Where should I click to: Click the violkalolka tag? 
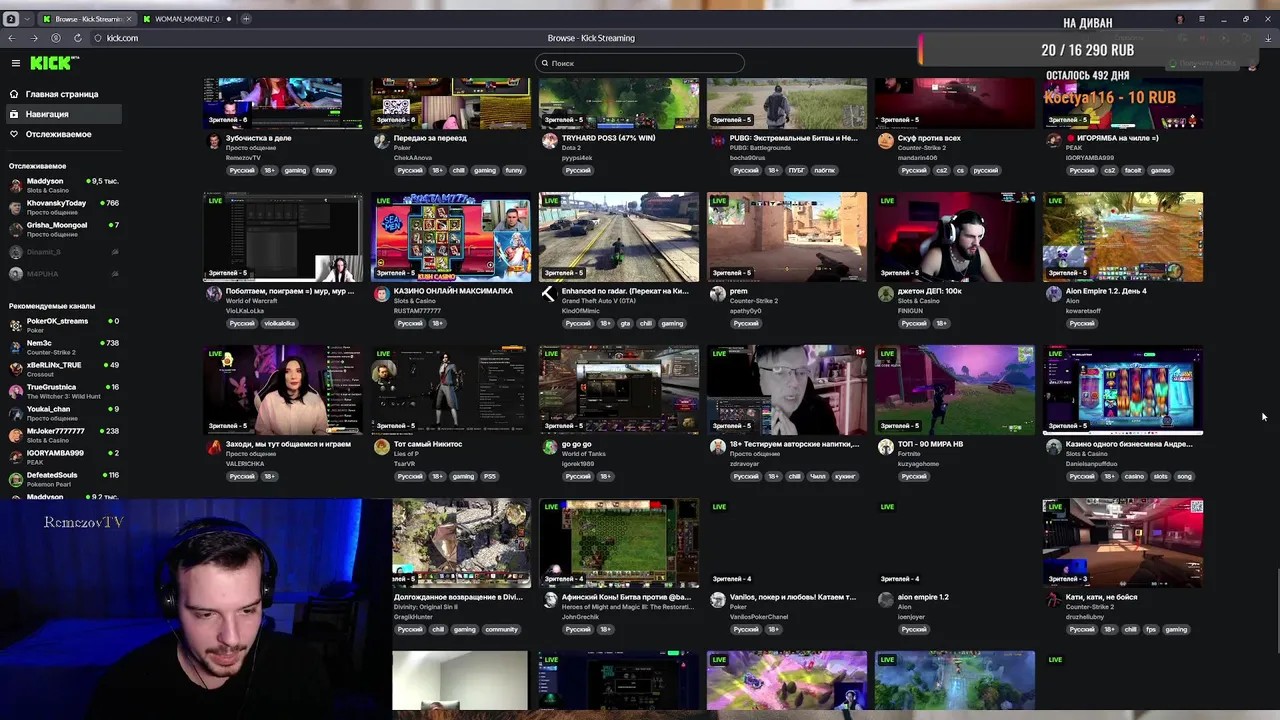[x=280, y=323]
